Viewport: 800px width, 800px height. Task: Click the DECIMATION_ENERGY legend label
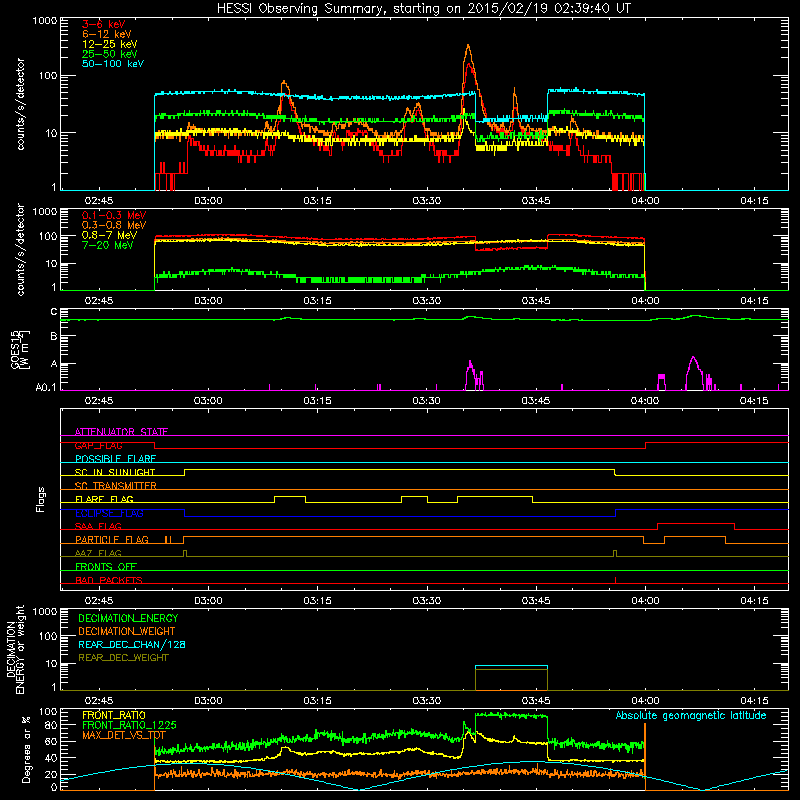[128, 618]
